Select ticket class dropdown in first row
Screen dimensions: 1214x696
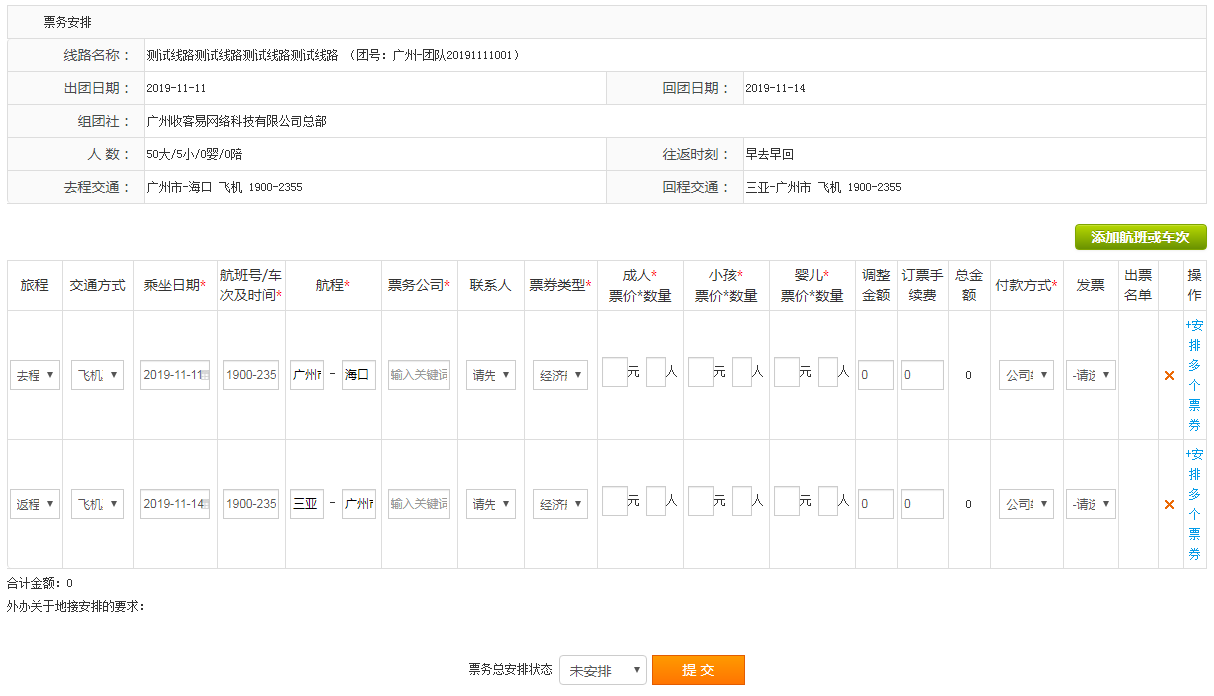pos(560,376)
